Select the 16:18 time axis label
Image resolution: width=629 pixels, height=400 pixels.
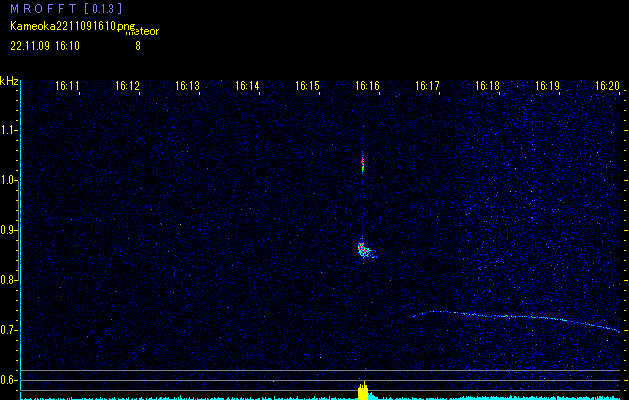(487, 86)
